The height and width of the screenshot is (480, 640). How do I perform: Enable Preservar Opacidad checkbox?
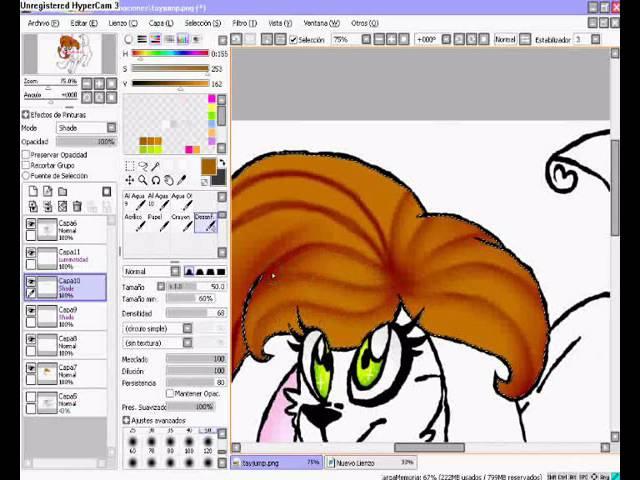tap(26, 155)
